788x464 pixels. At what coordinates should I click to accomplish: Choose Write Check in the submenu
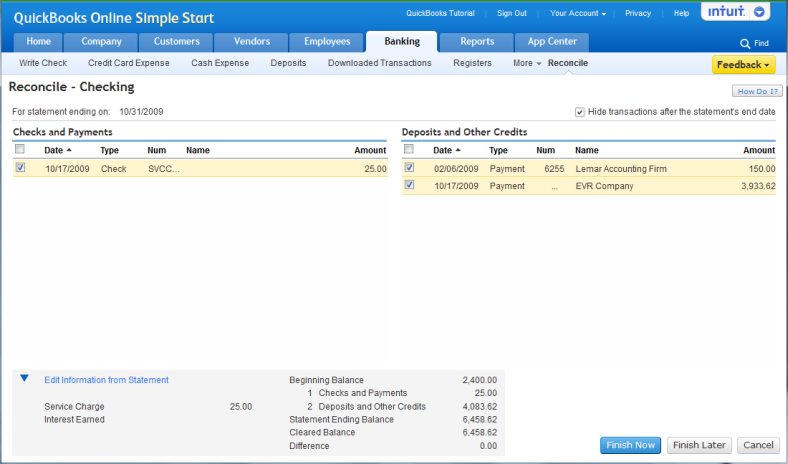tap(43, 63)
